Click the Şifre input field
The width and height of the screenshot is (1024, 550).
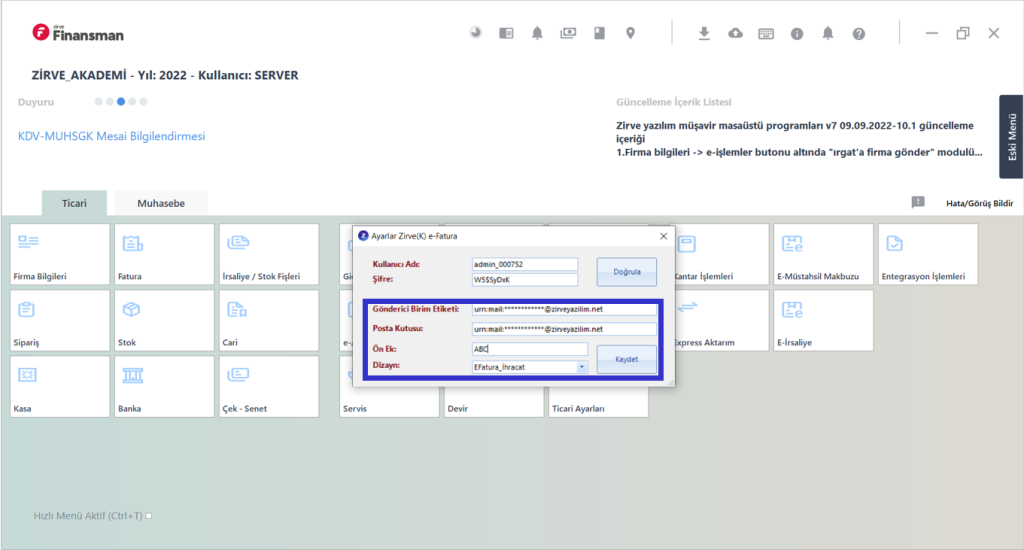(x=525, y=280)
